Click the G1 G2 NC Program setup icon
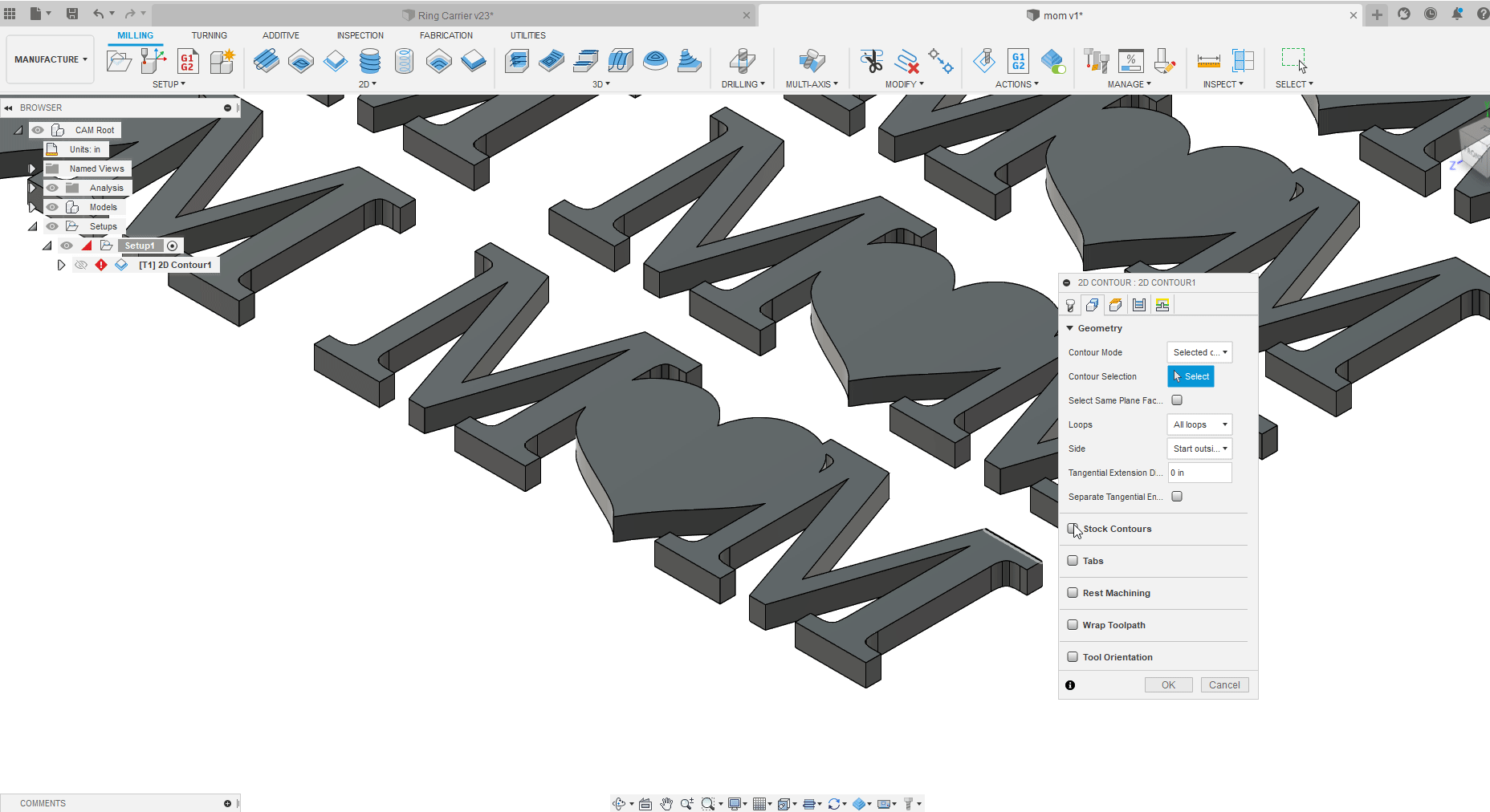The width and height of the screenshot is (1490, 812). [x=187, y=61]
